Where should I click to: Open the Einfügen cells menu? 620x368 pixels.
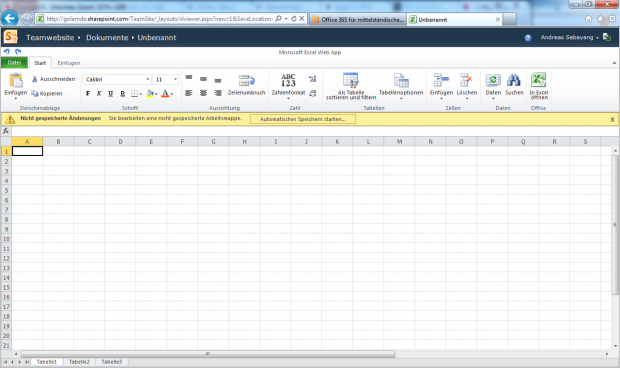(x=441, y=86)
